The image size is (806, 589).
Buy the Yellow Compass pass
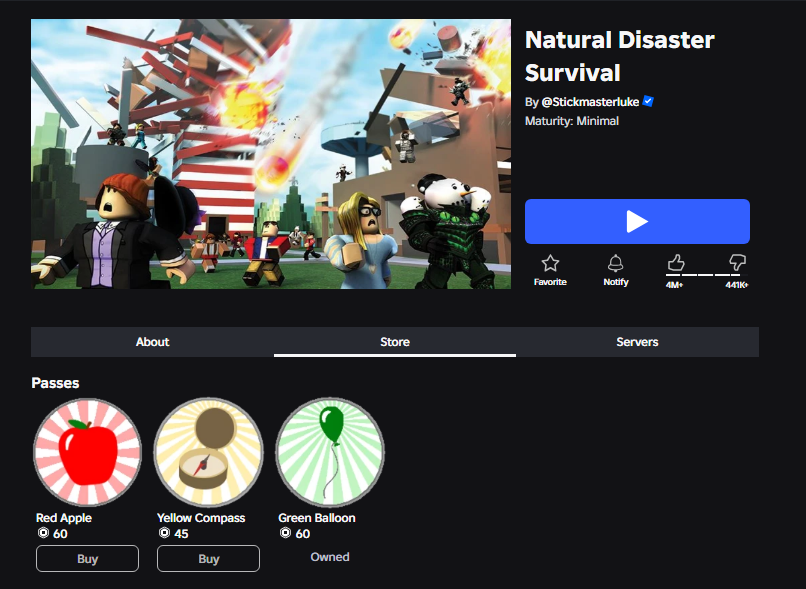tap(209, 559)
